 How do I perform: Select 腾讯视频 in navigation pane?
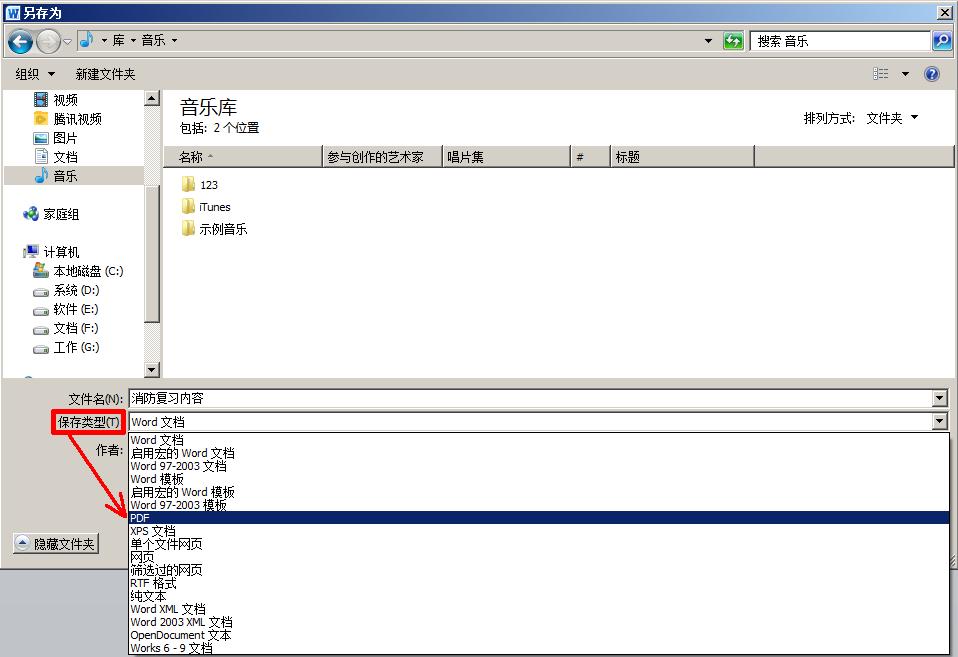(77, 119)
